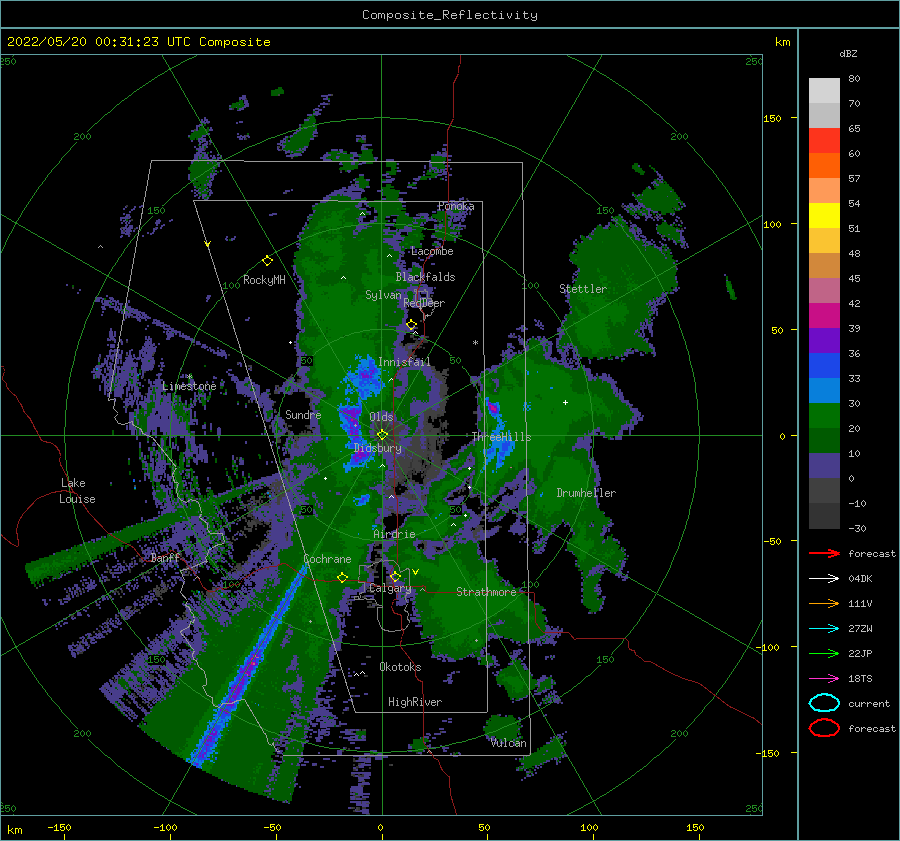Click the Innisfail city label

pyautogui.click(x=404, y=362)
